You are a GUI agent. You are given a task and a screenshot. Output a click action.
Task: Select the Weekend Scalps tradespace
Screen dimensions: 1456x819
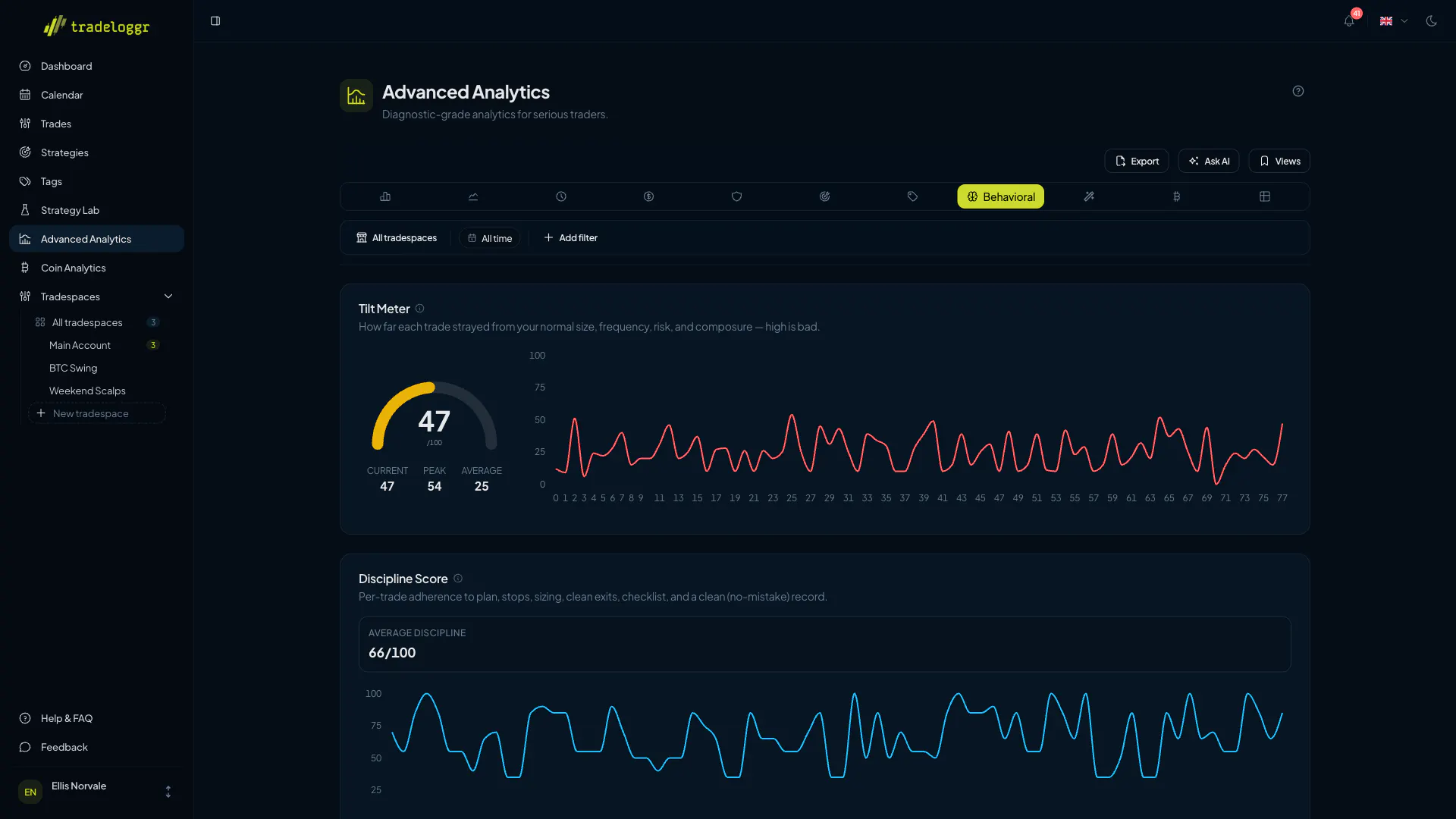click(97, 391)
